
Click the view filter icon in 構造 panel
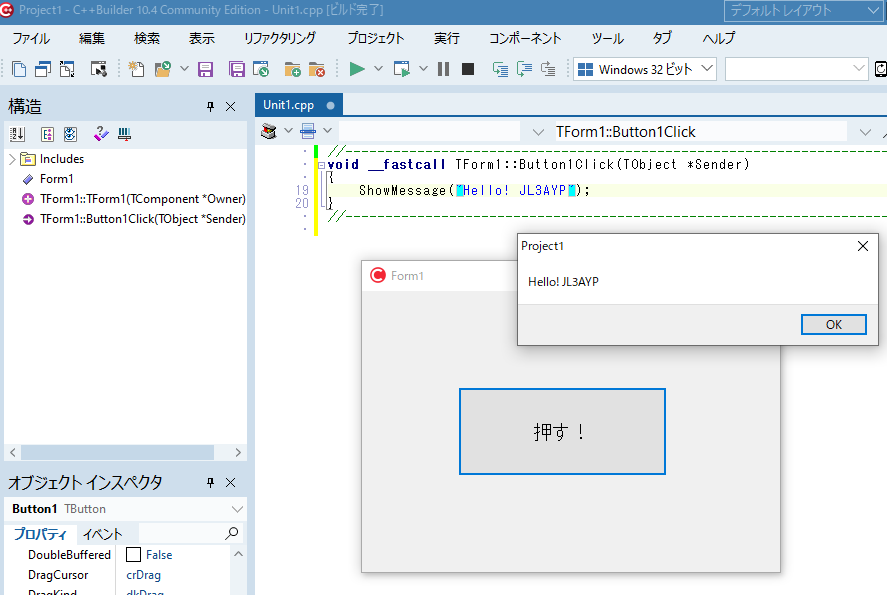pos(70,134)
